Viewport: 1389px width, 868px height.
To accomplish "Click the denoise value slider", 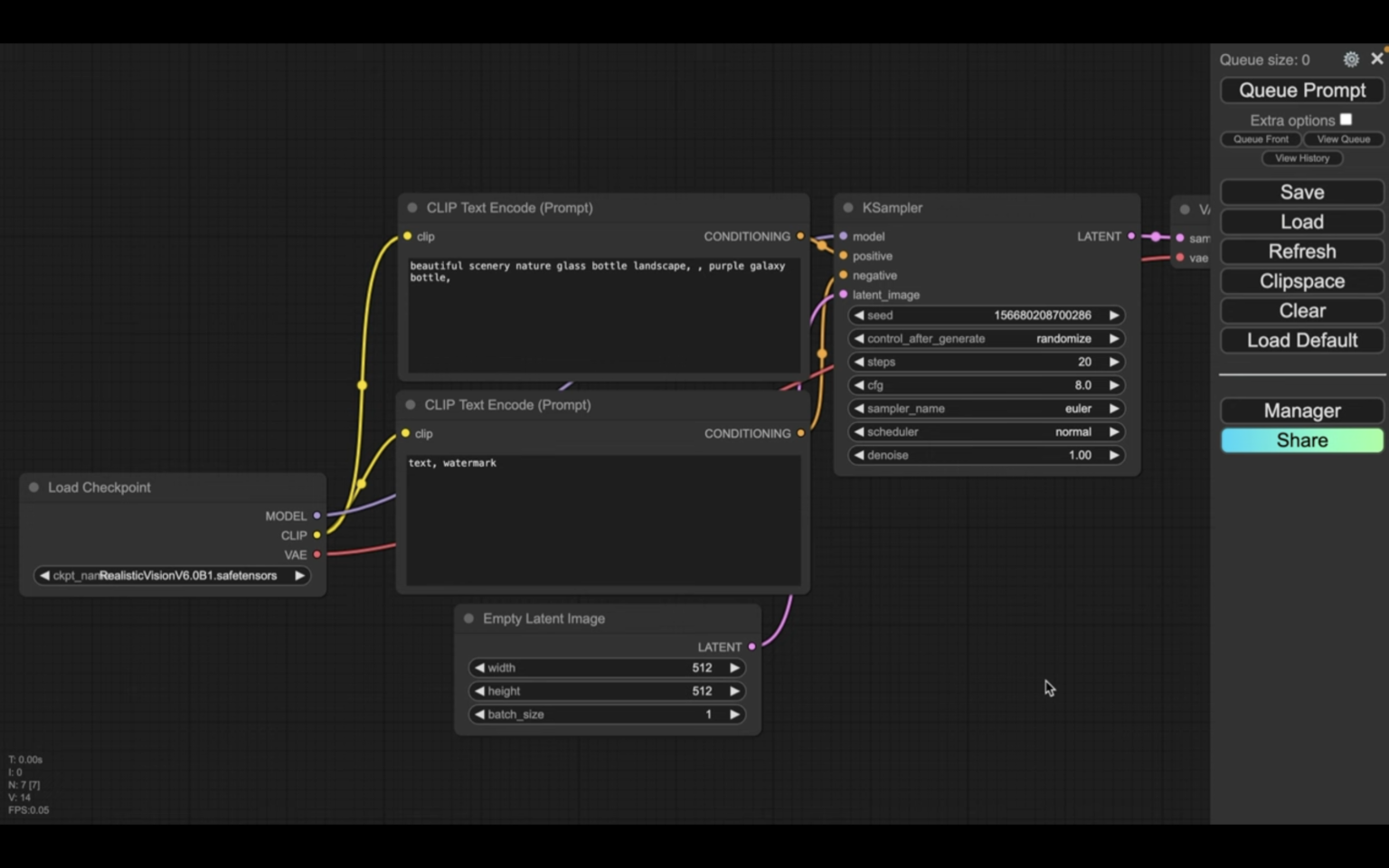I will tap(986, 456).
